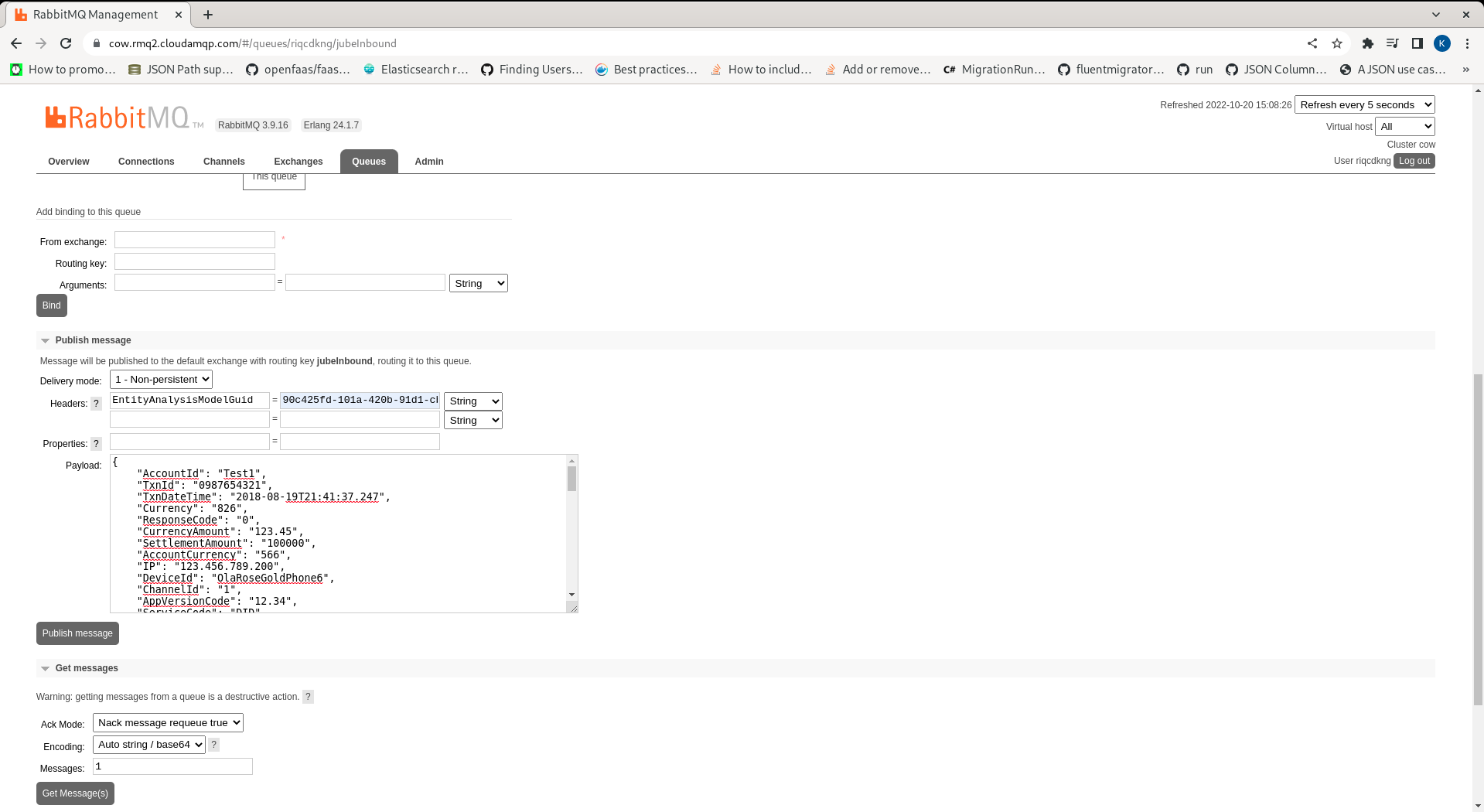The image size is (1484, 812).
Task: Click the Publish message button
Action: coord(77,633)
